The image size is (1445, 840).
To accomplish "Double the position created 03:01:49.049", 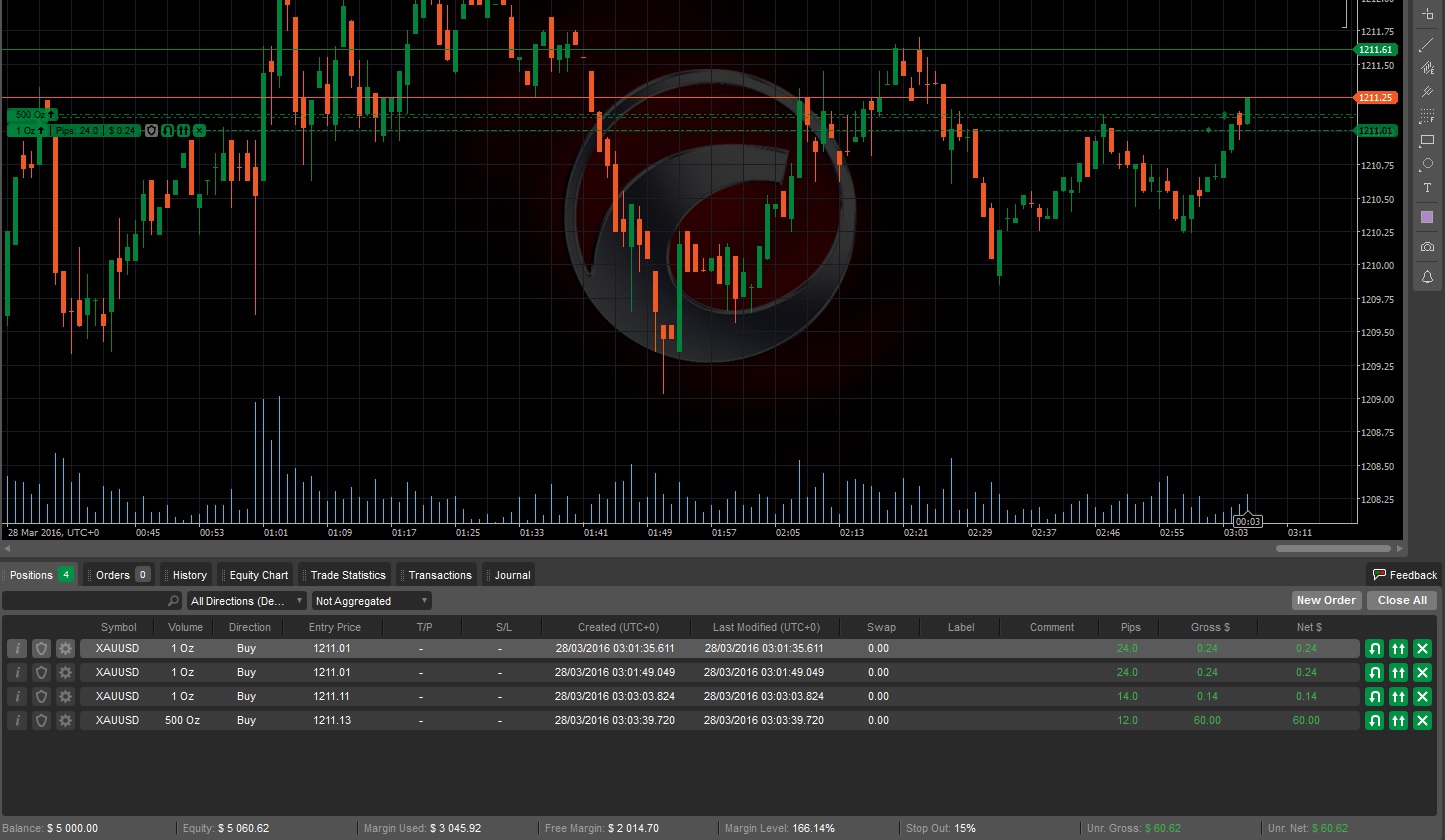I will tap(1398, 672).
